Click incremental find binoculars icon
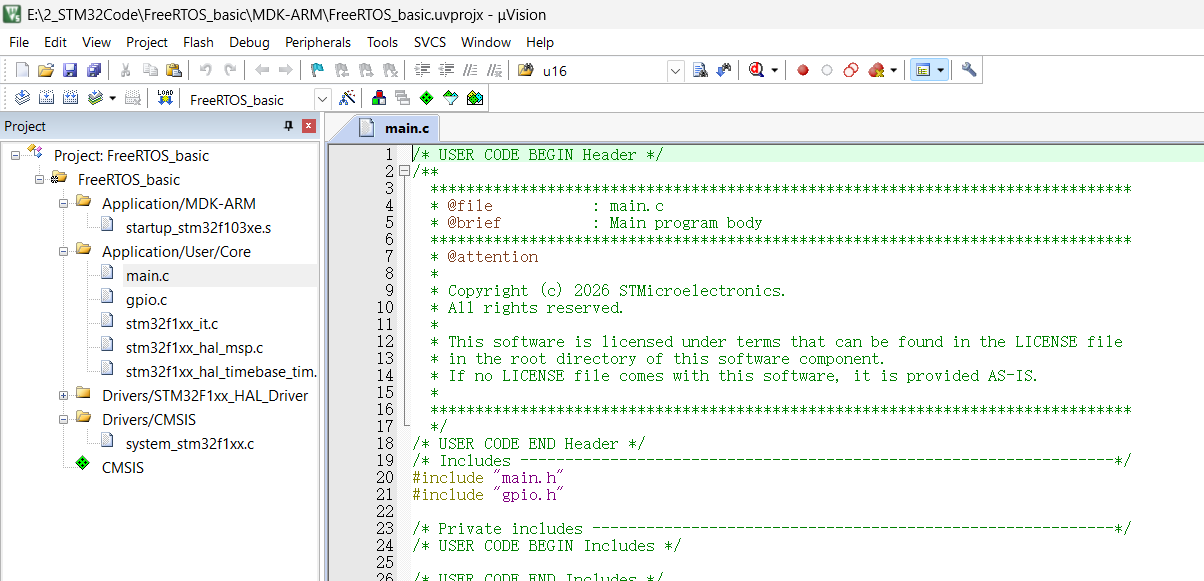 724,70
